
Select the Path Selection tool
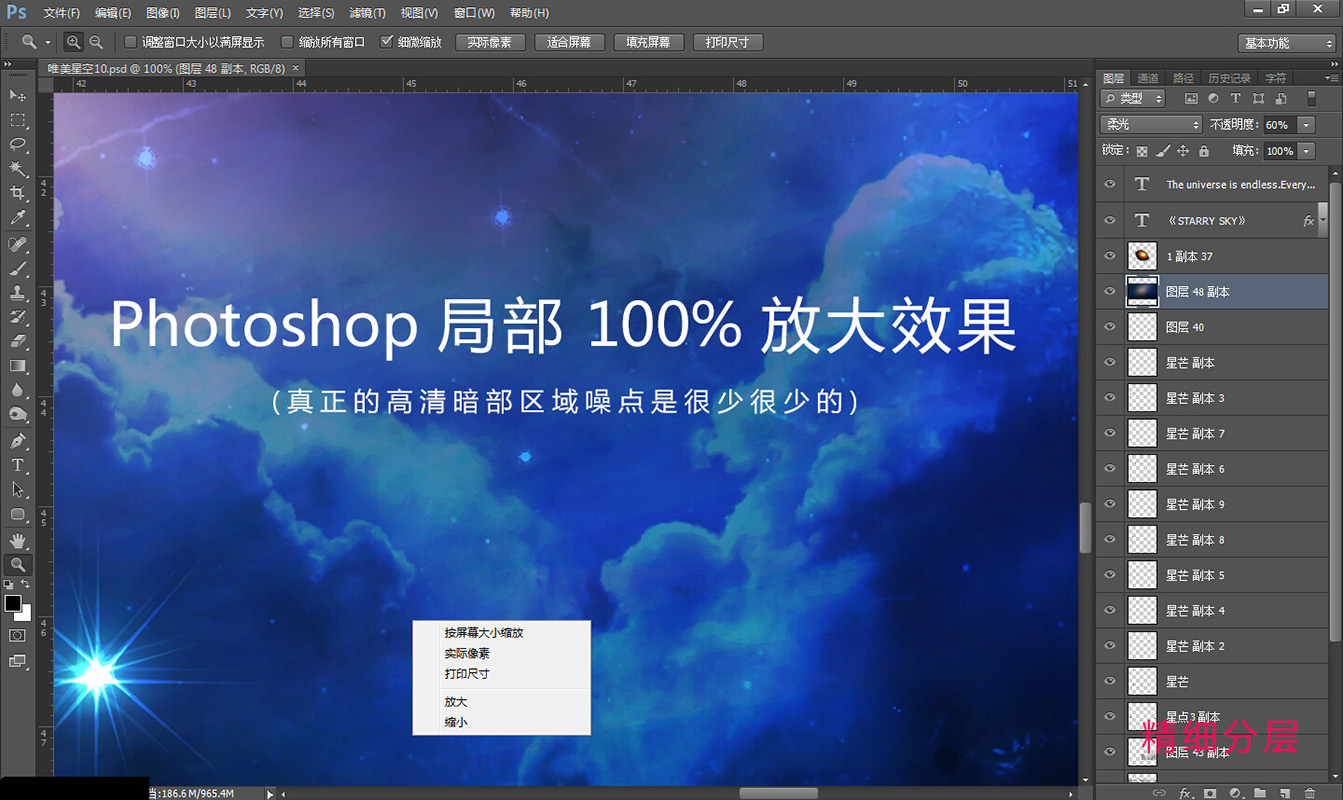click(x=18, y=490)
